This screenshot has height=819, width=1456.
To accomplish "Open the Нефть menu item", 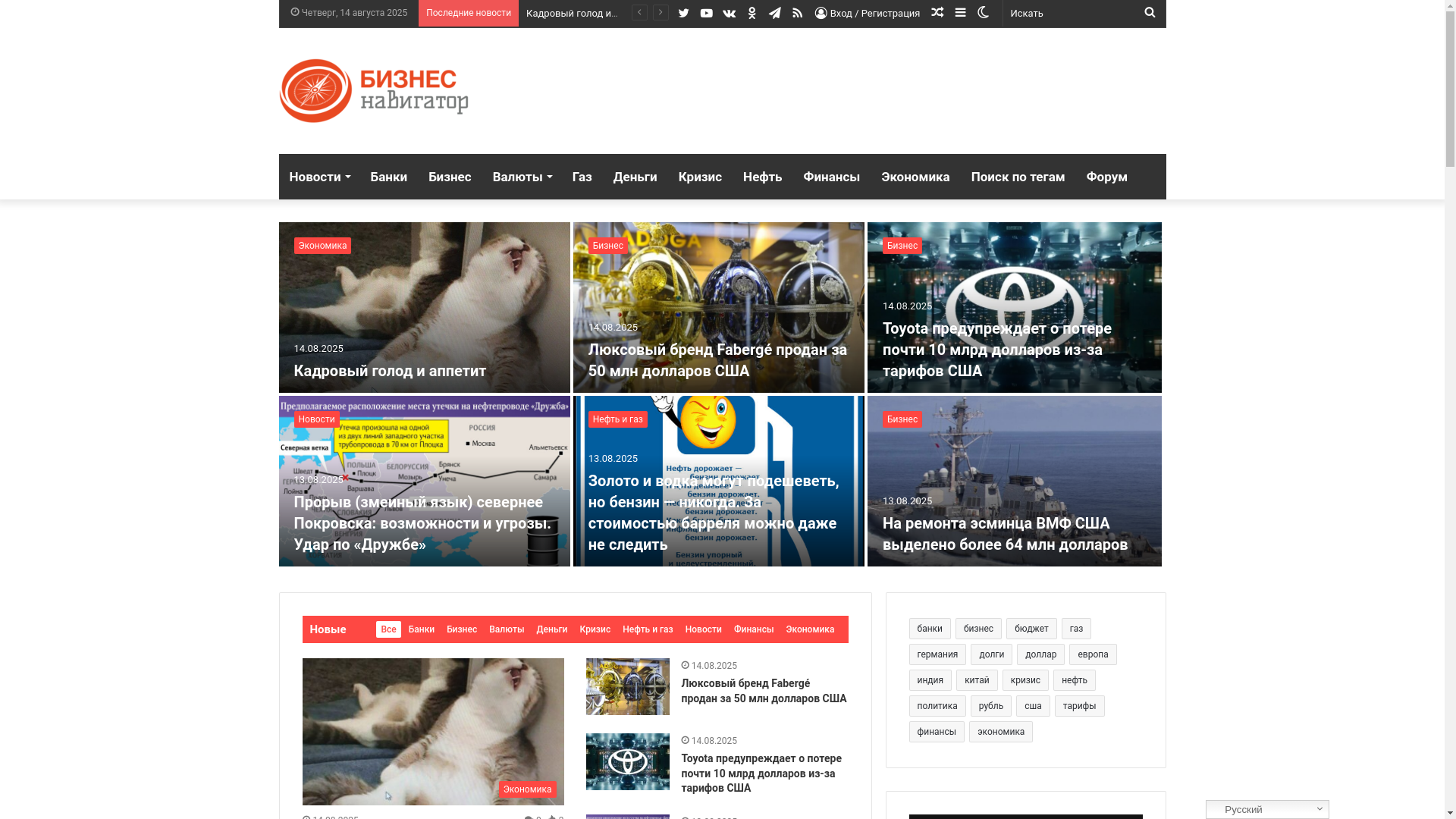I will (x=762, y=177).
